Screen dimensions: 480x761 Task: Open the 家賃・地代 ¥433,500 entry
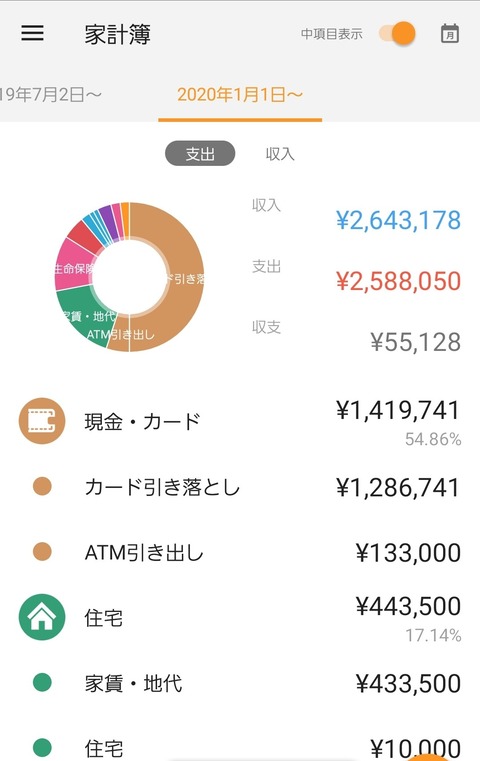(240, 683)
